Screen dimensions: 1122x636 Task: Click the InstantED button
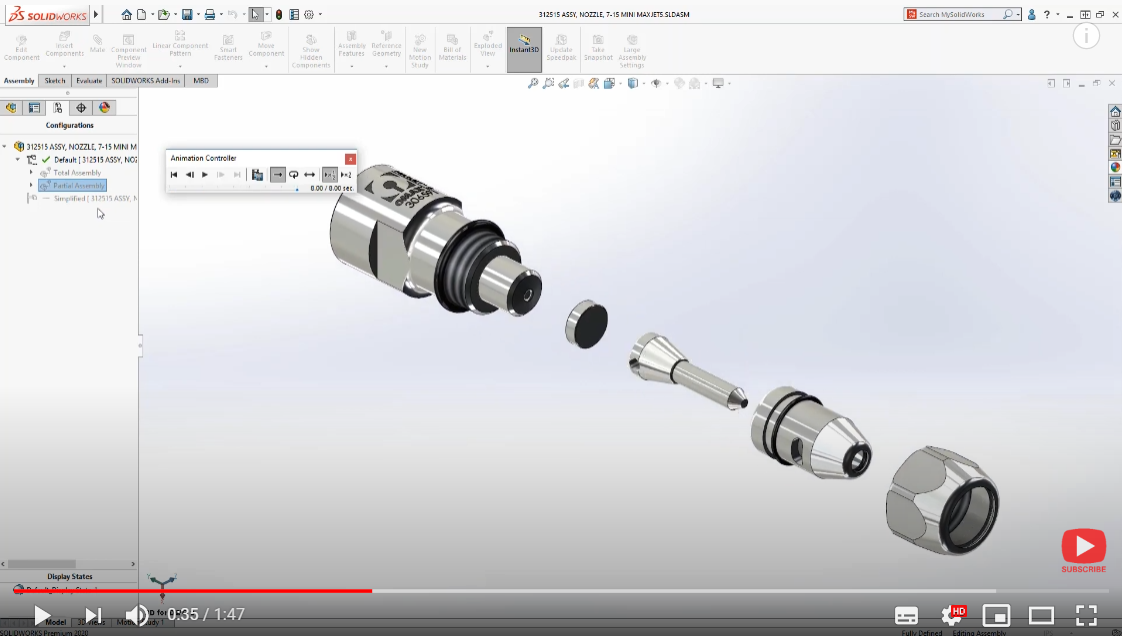point(523,47)
